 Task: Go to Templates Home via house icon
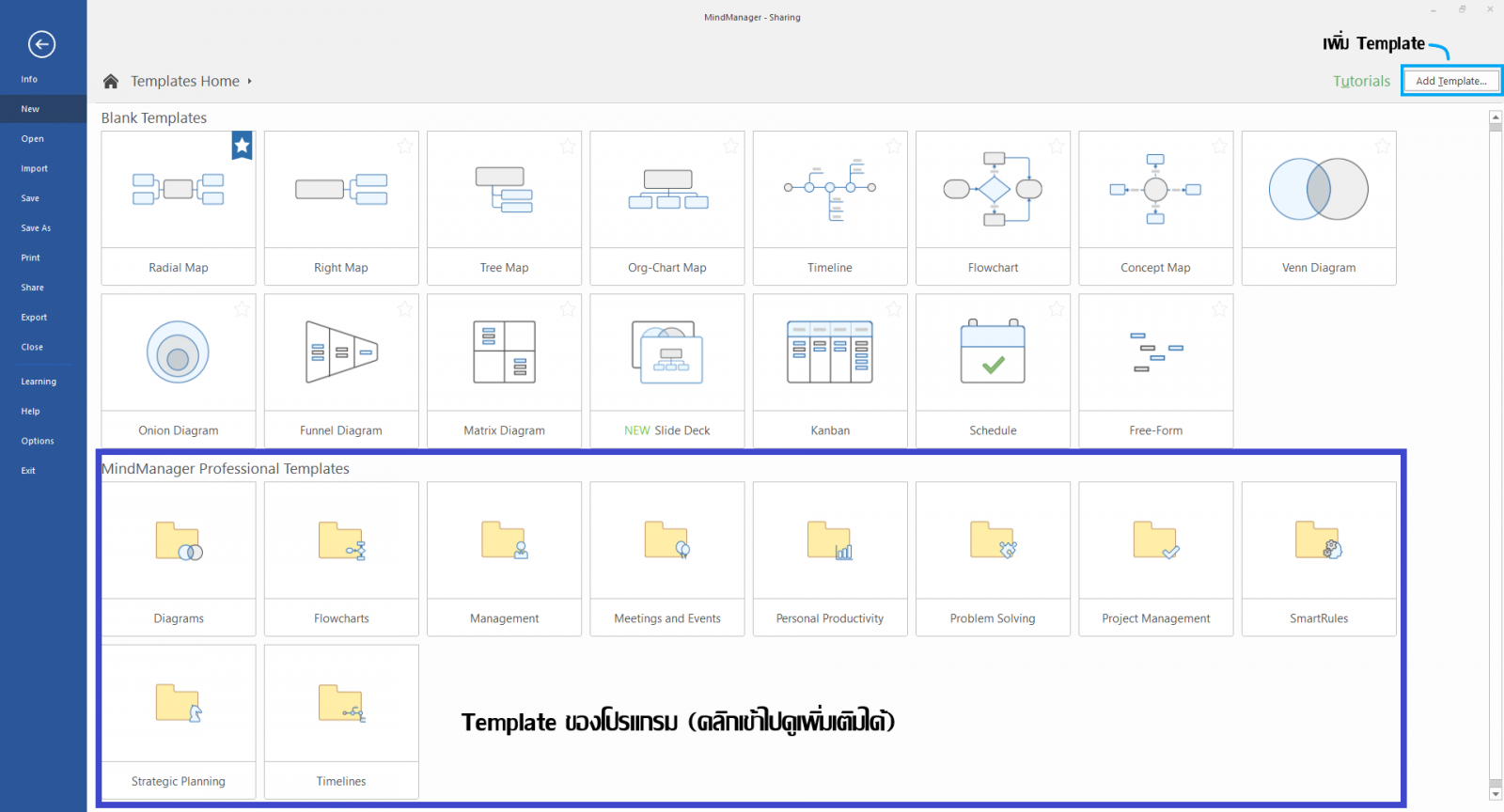coord(111,81)
